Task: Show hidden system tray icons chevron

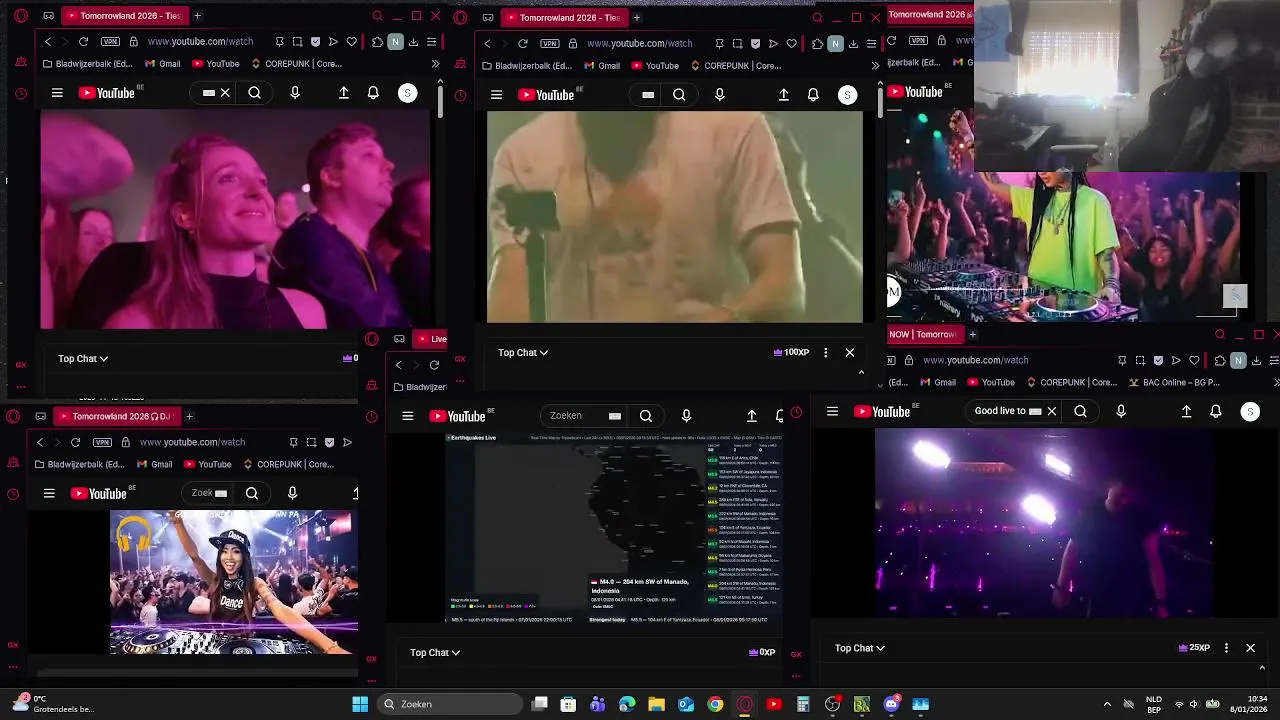Action: point(1107,704)
